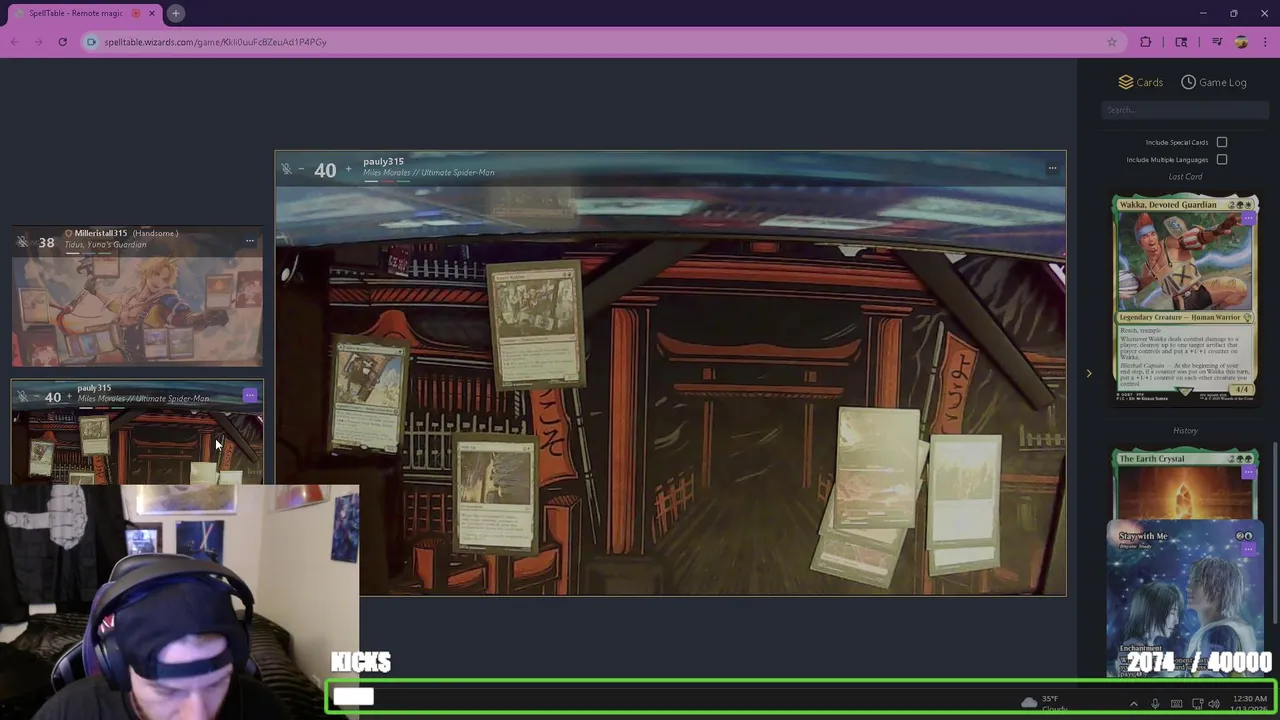The image size is (1280, 720).
Task: Open a new browser tab
Action: pos(175,13)
